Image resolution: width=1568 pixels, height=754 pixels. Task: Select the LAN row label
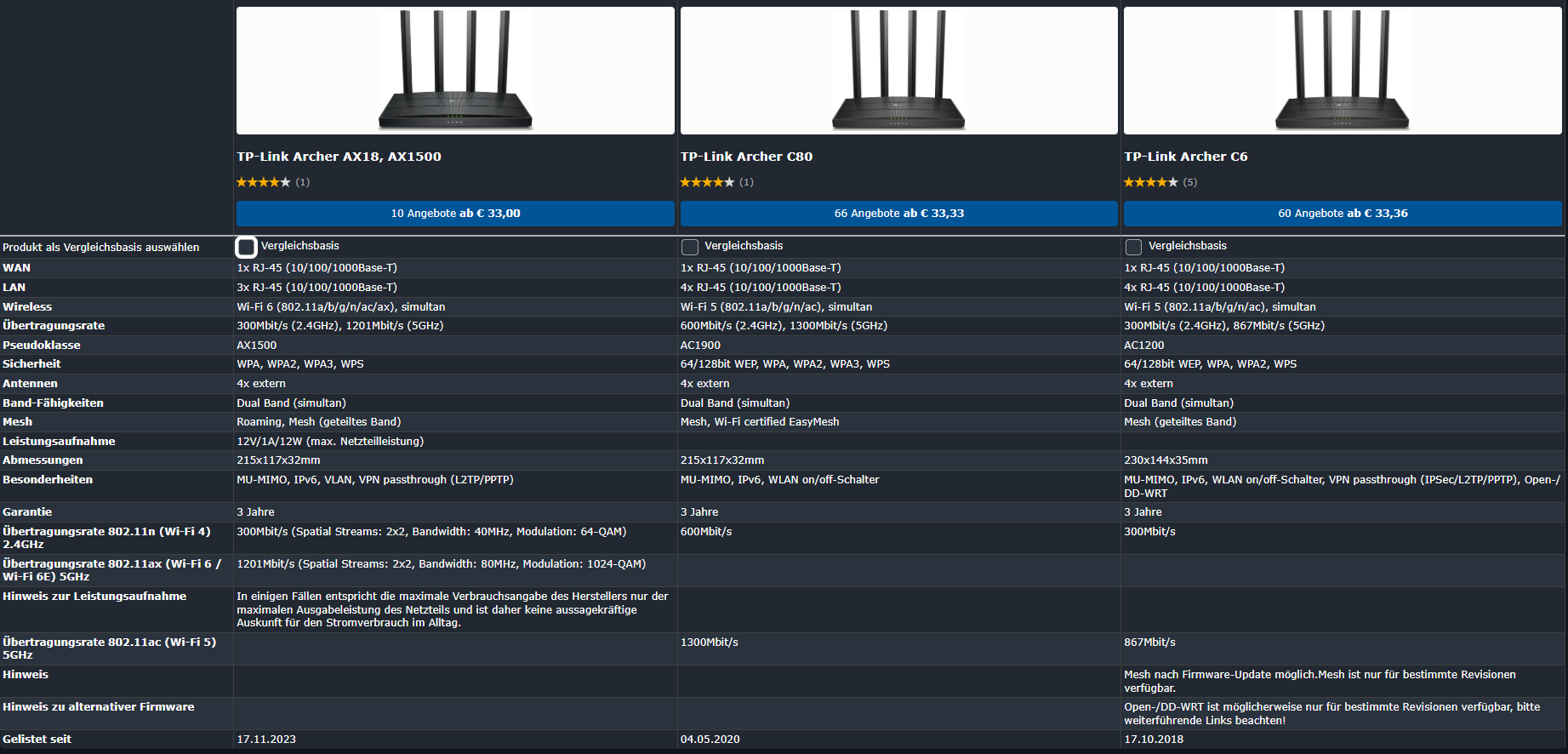click(14, 288)
